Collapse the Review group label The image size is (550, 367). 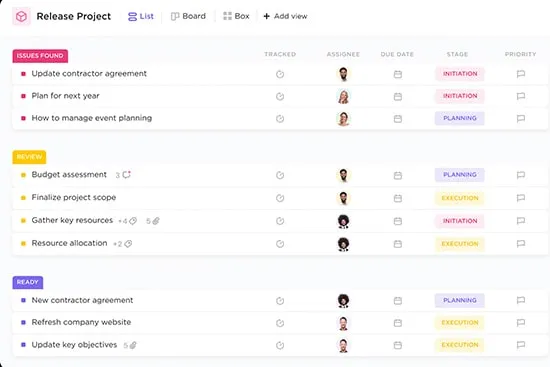pyautogui.click(x=29, y=157)
